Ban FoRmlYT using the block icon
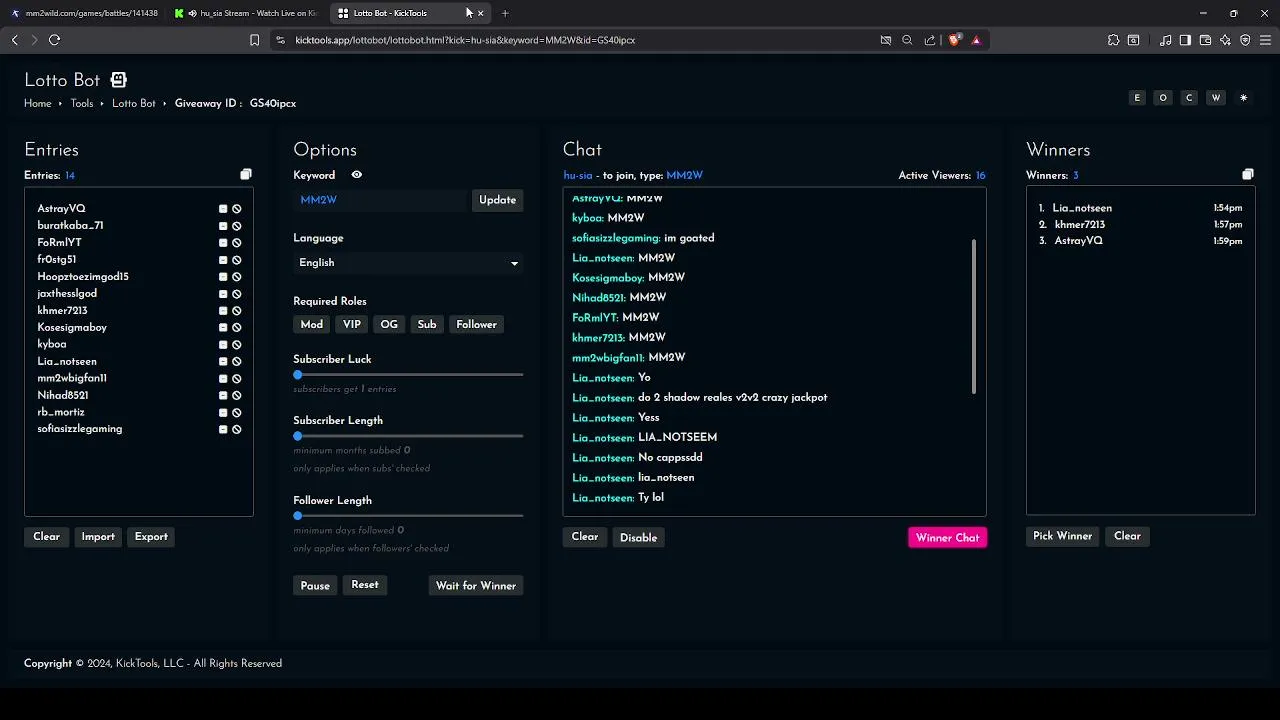Image resolution: width=1280 pixels, height=720 pixels. (237, 243)
